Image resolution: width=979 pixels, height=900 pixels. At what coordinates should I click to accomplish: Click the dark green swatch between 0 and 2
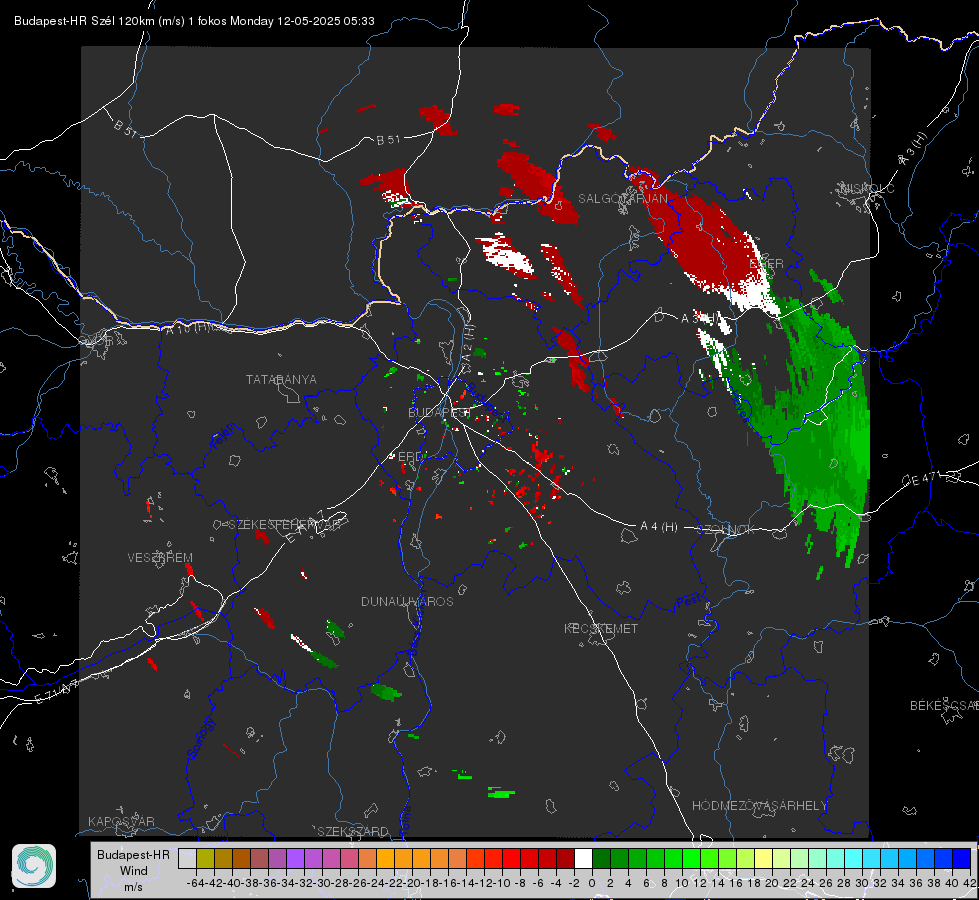[601, 858]
